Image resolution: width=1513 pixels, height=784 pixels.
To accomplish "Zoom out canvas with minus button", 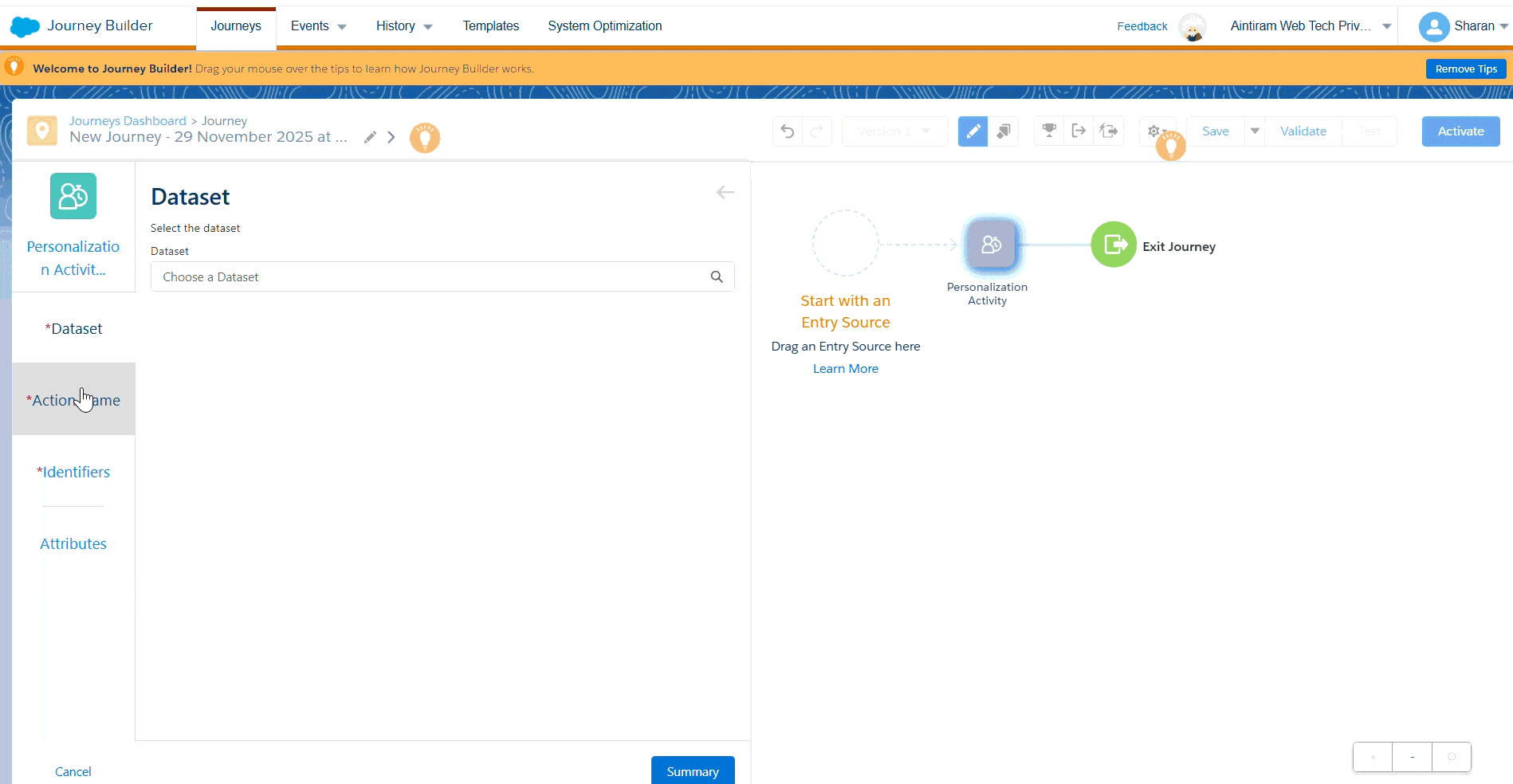I will click(x=1412, y=757).
